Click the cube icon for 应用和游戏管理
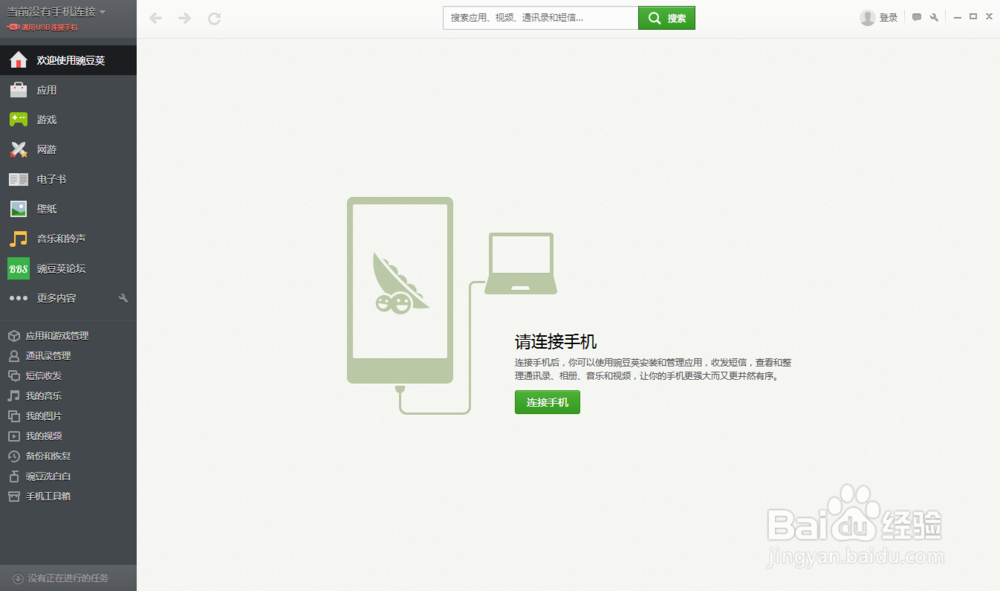This screenshot has height=591, width=1000. click(14, 335)
